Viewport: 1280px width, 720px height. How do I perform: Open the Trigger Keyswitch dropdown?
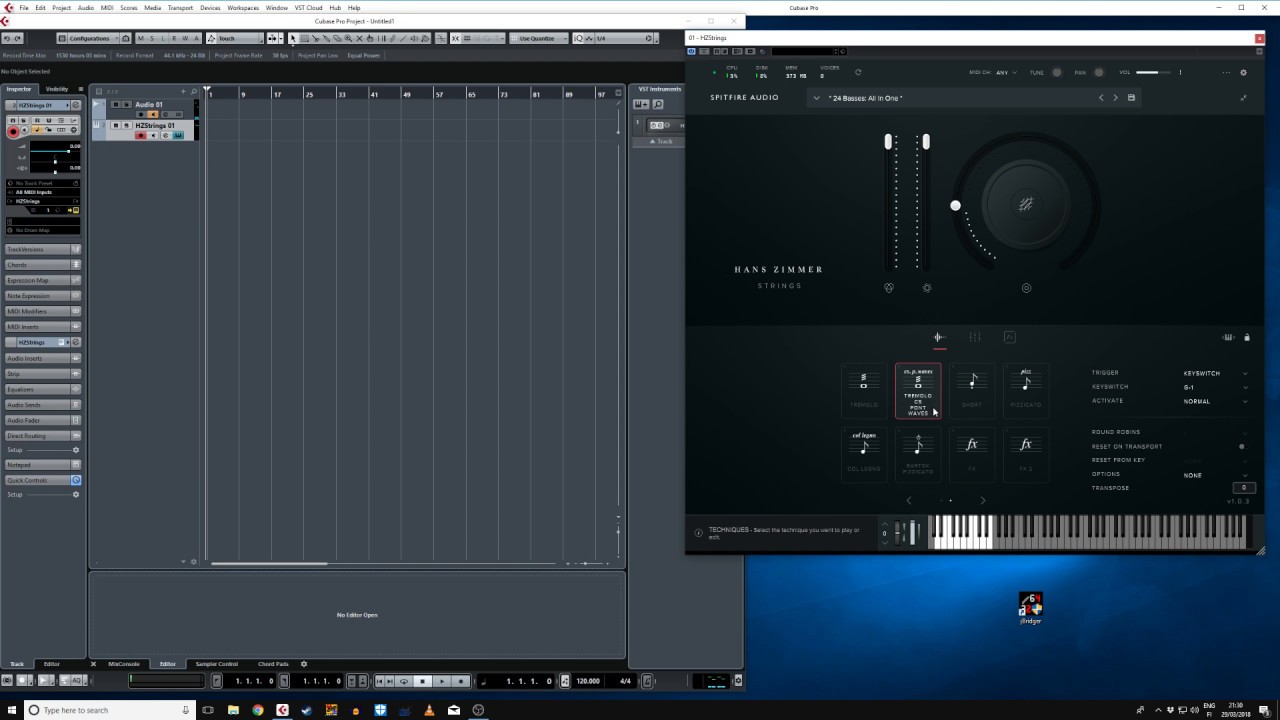point(1216,373)
